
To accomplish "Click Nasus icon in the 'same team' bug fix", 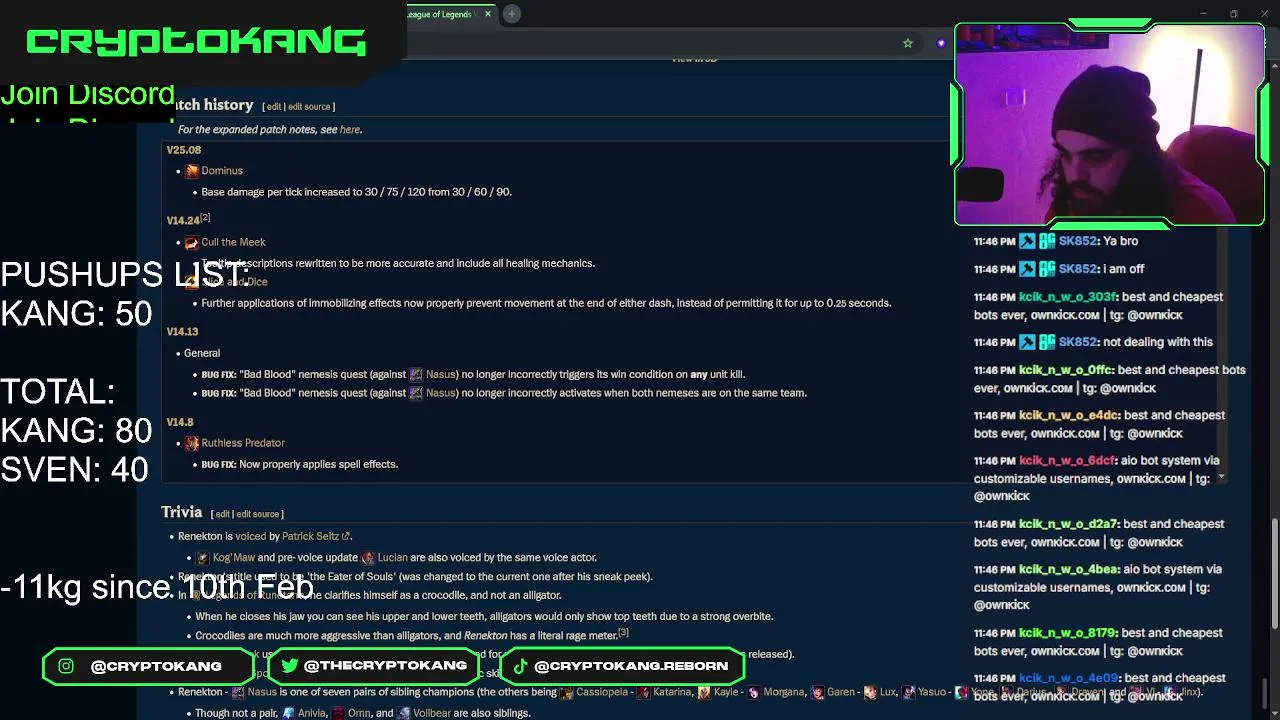I will [x=416, y=394].
